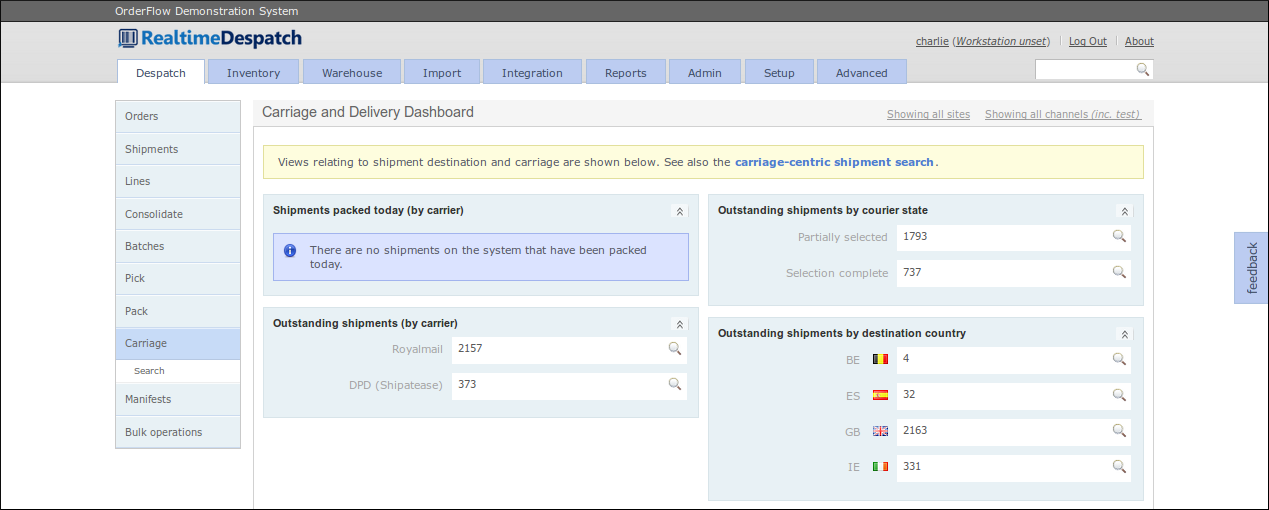
Task: Click the Workstation unset link
Action: click(1002, 41)
